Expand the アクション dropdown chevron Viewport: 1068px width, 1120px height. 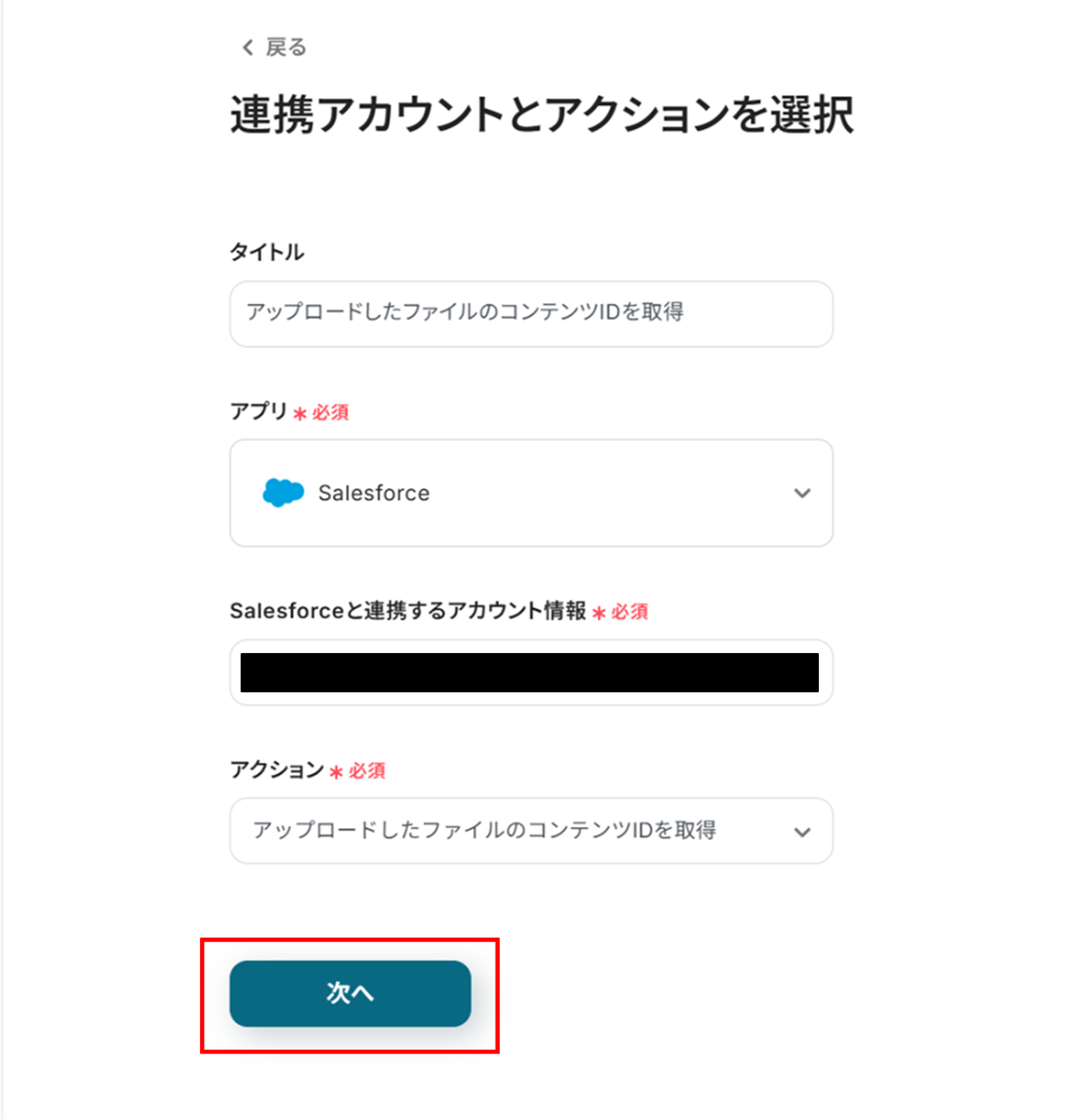(802, 832)
